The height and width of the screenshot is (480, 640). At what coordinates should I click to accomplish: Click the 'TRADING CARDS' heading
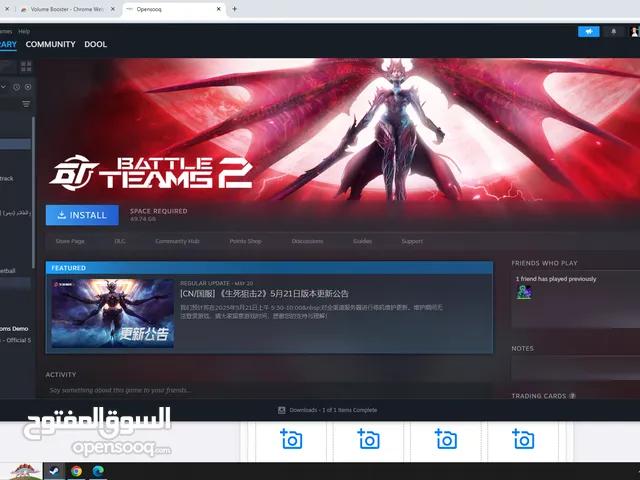point(539,396)
